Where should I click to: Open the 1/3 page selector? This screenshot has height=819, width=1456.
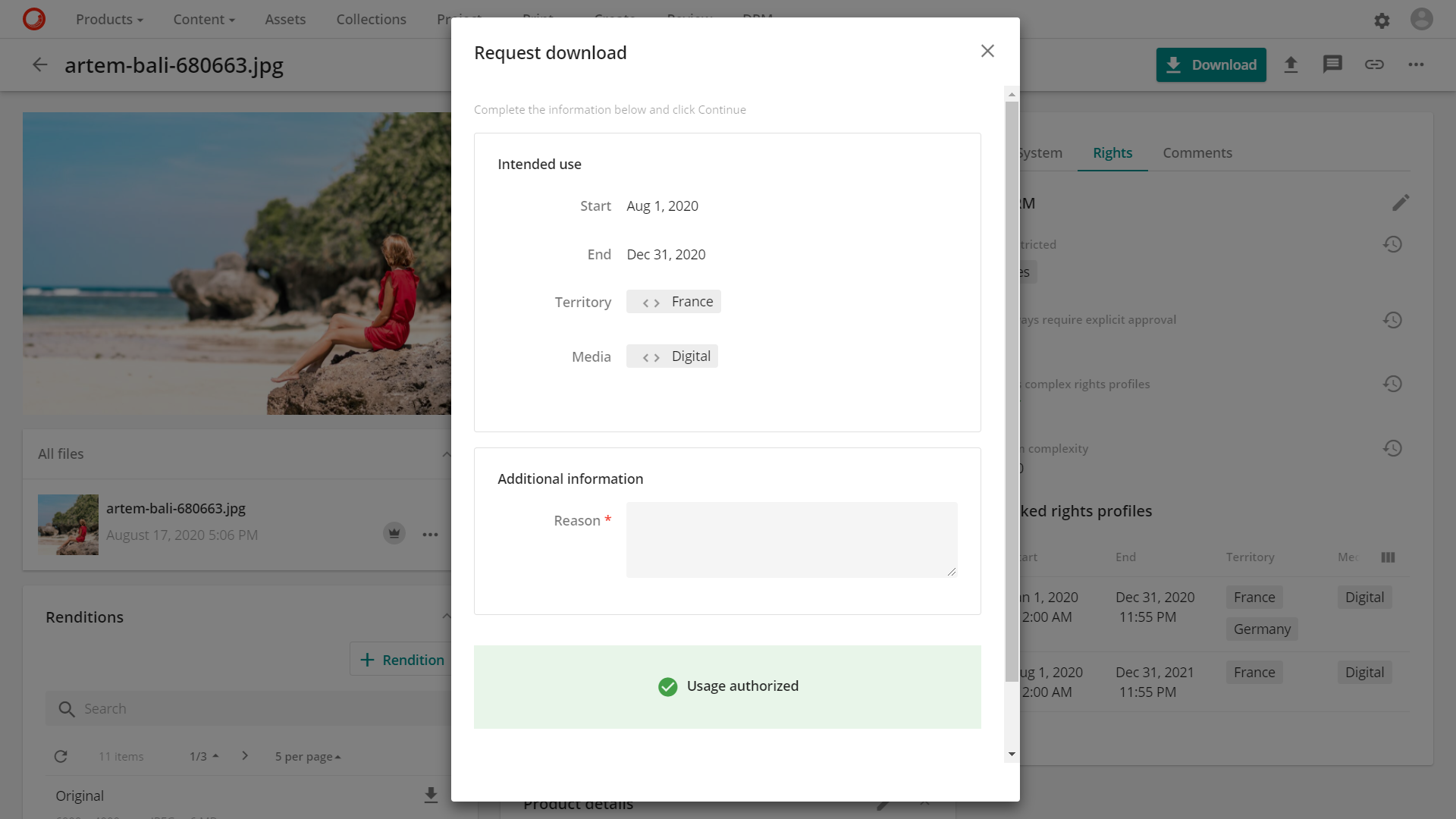click(204, 756)
